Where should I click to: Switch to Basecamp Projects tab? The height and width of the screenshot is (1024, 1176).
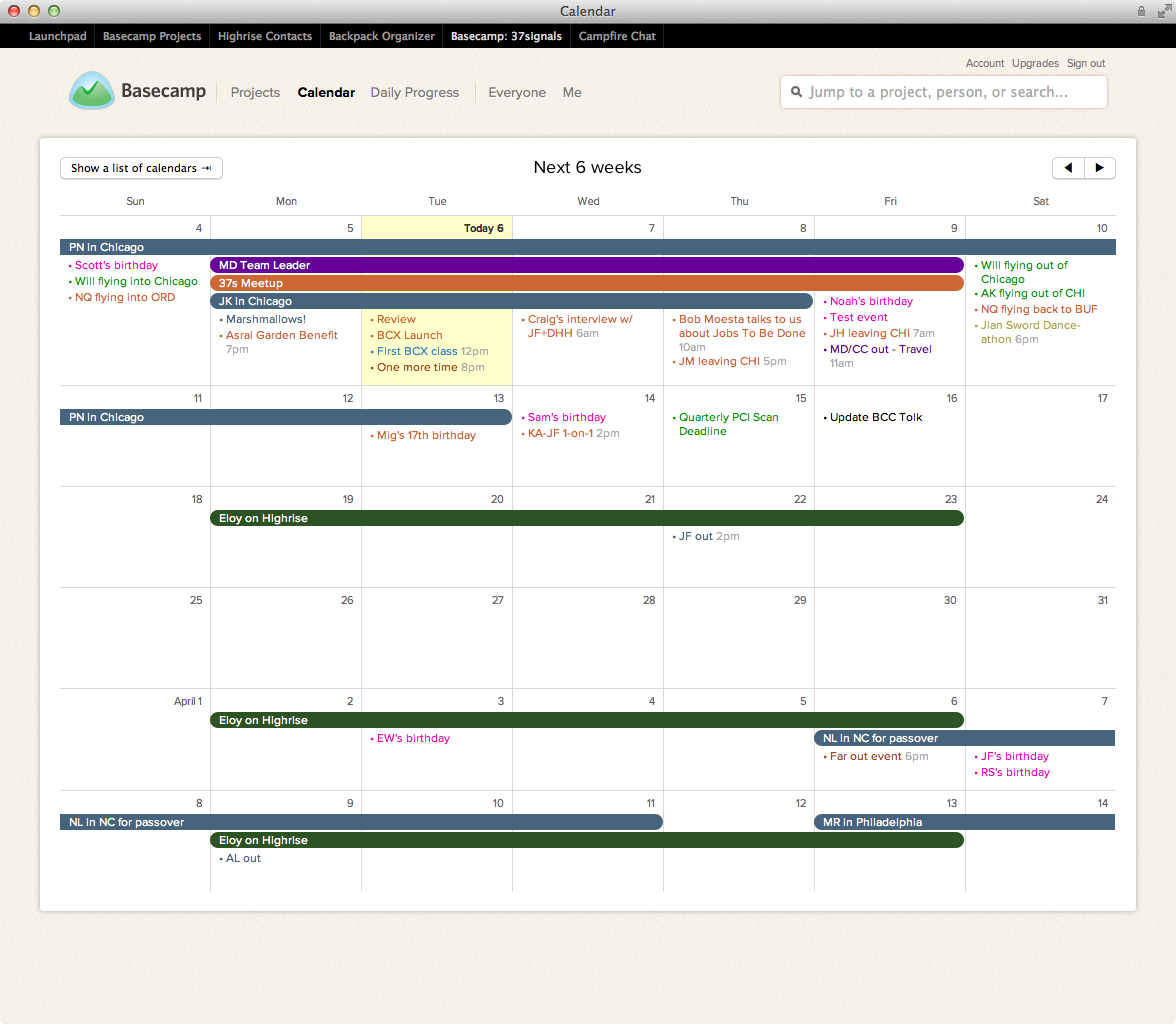tap(152, 36)
